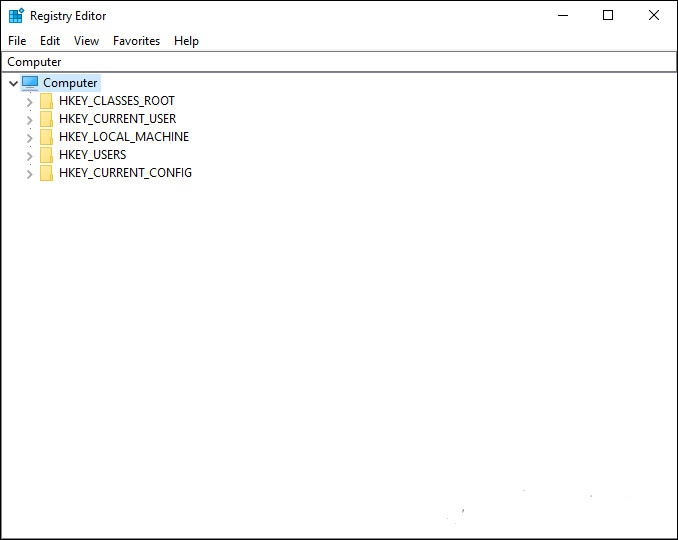This screenshot has height=540, width=678.
Task: Expand the HKEY_USERS key
Action: [x=29, y=156]
